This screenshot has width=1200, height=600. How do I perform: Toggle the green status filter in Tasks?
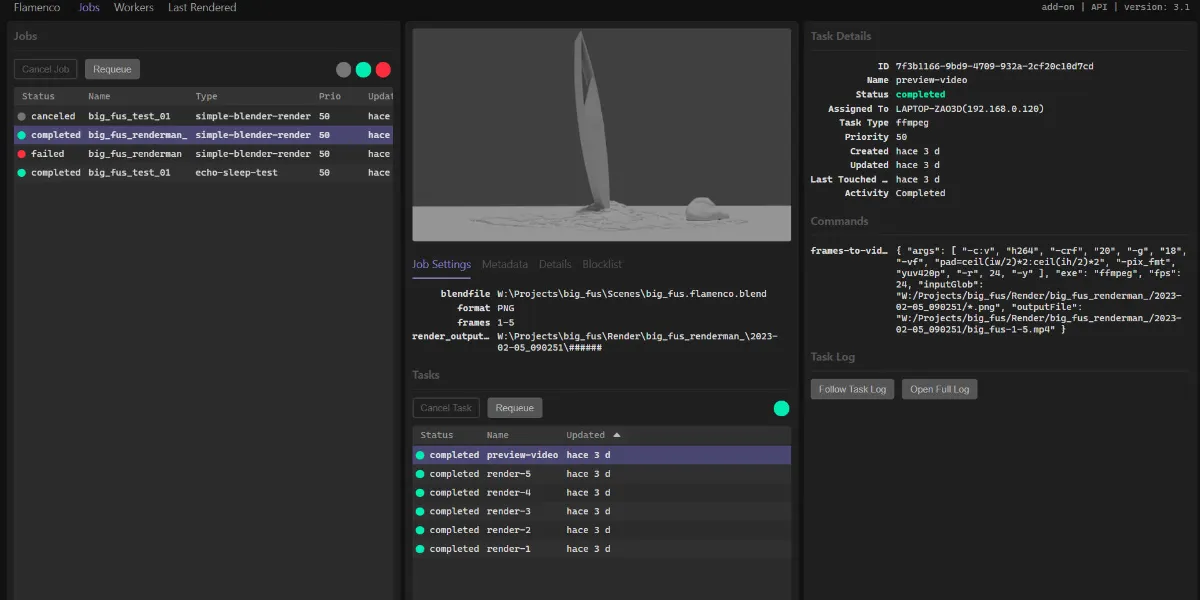pyautogui.click(x=781, y=408)
